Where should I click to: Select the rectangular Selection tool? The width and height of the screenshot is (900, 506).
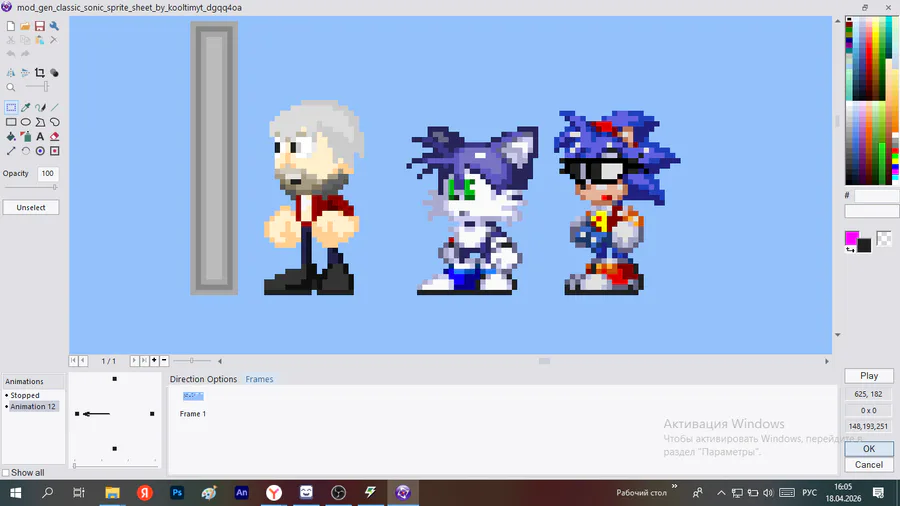[11, 107]
